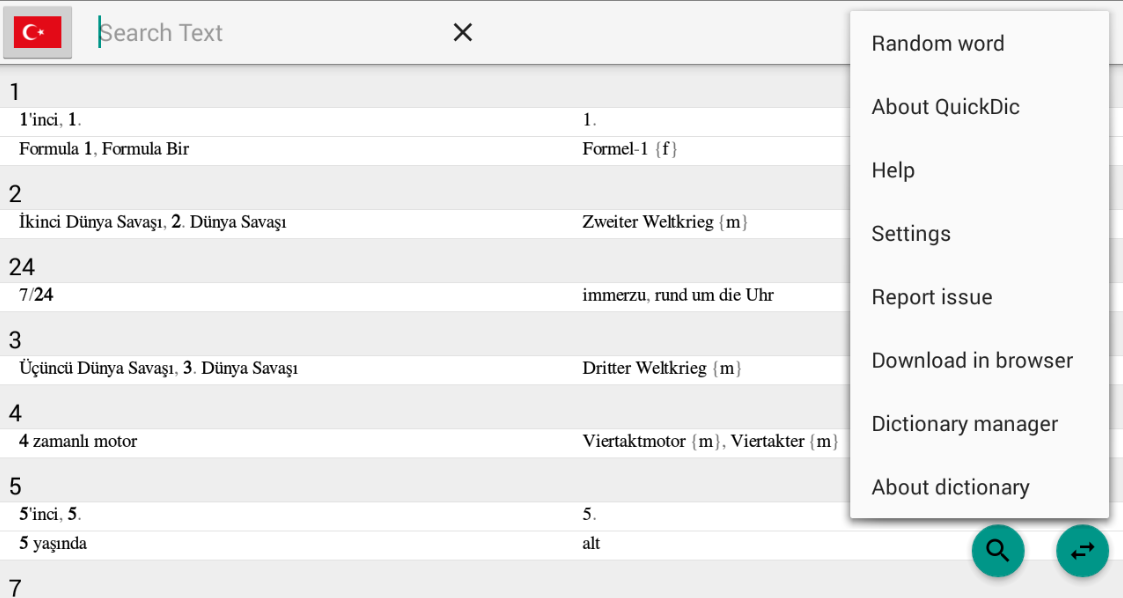1123x598 pixels.
Task: Tap the teal magnifier search button
Action: (x=998, y=550)
